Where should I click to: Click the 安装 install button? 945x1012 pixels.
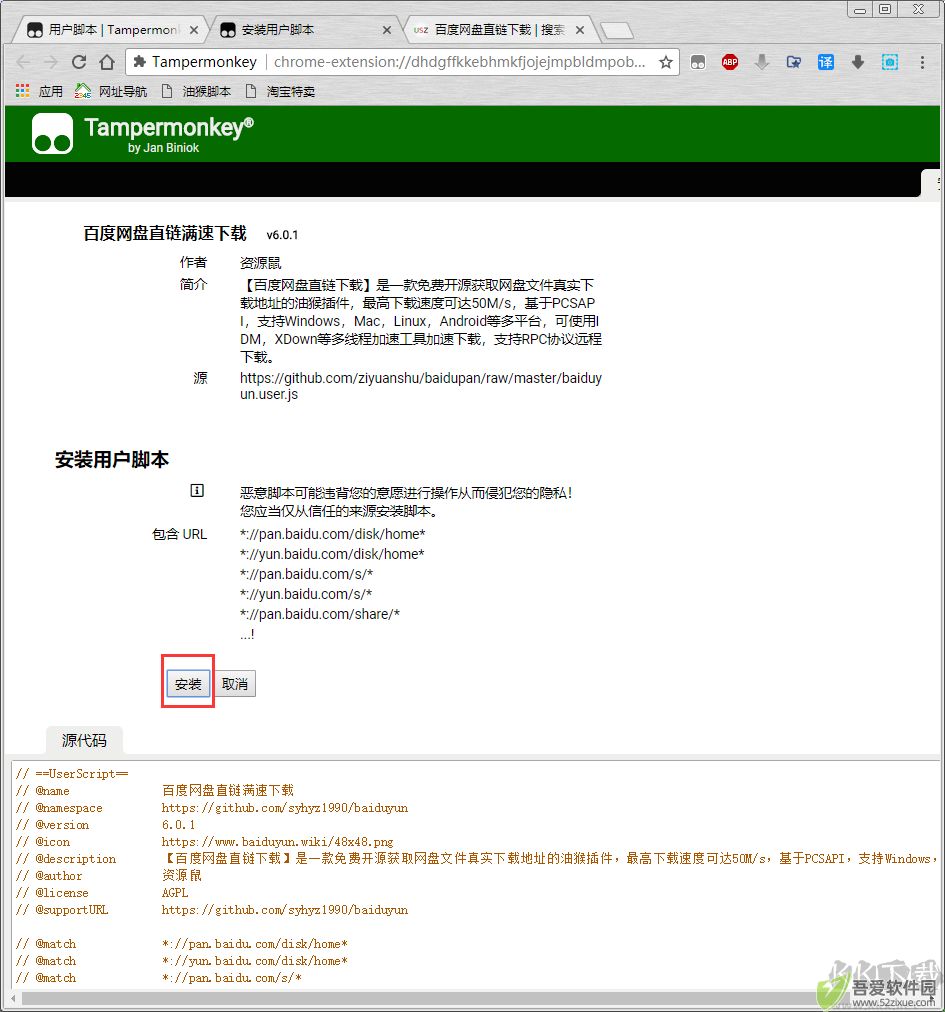pyautogui.click(x=188, y=683)
